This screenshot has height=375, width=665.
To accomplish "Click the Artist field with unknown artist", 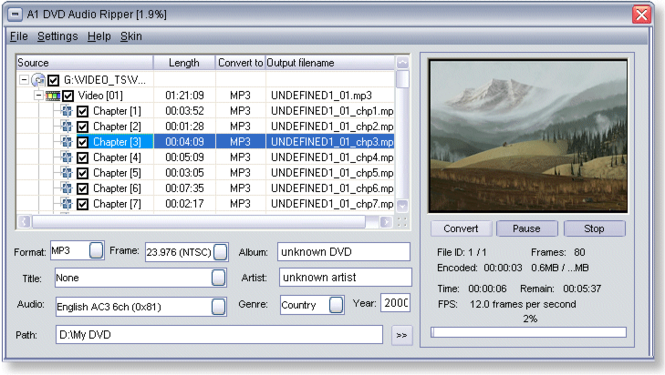I will (345, 277).
